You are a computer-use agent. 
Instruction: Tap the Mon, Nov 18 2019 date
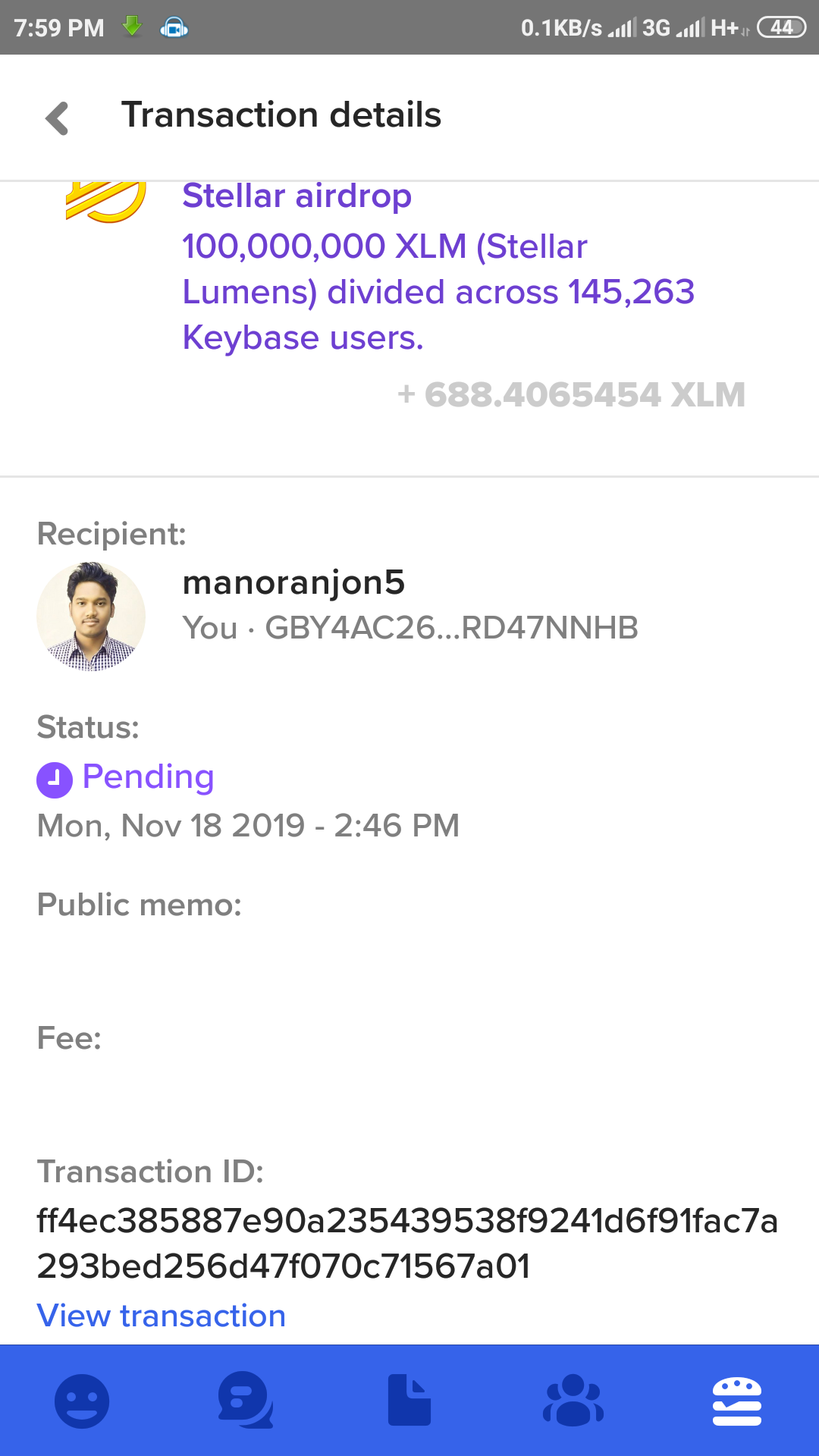click(248, 826)
